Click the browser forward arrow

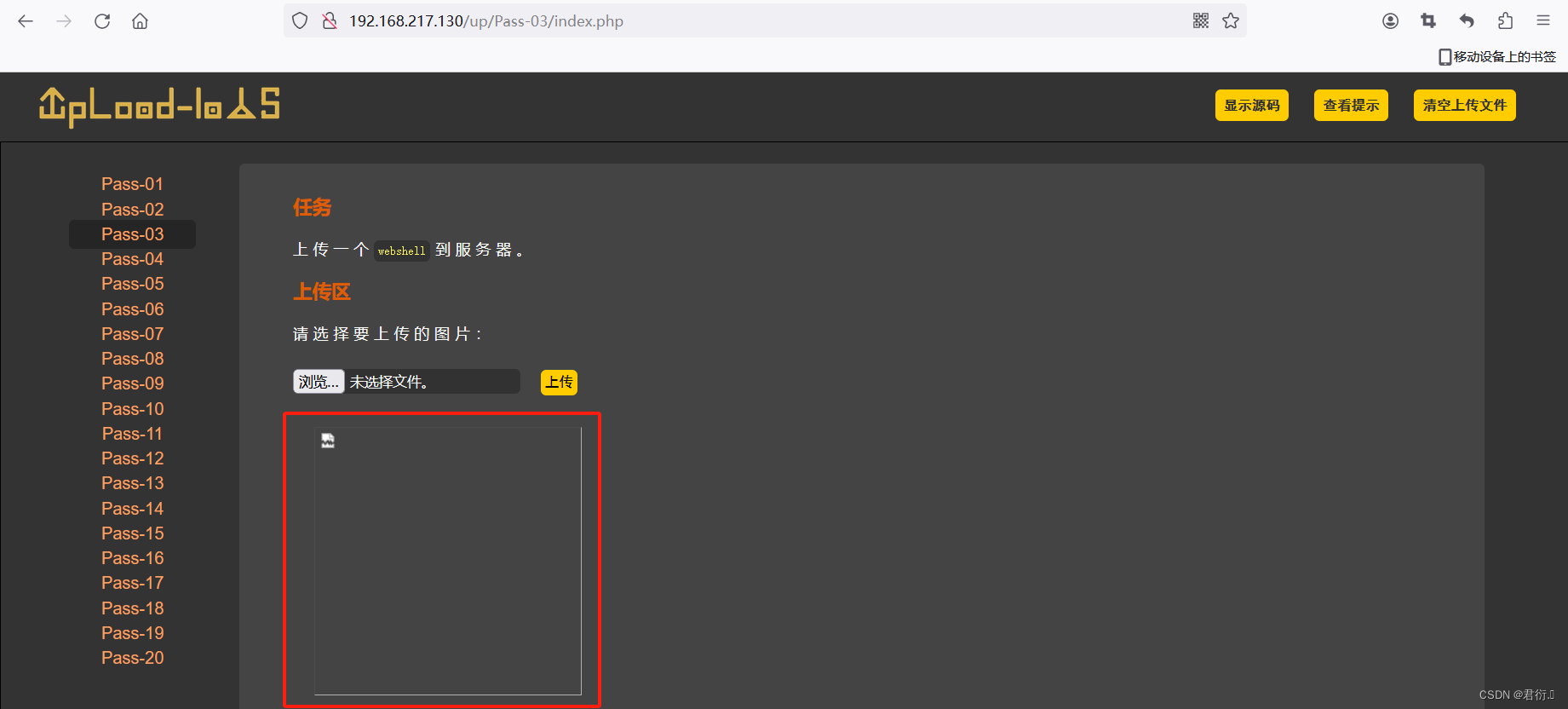tap(64, 21)
